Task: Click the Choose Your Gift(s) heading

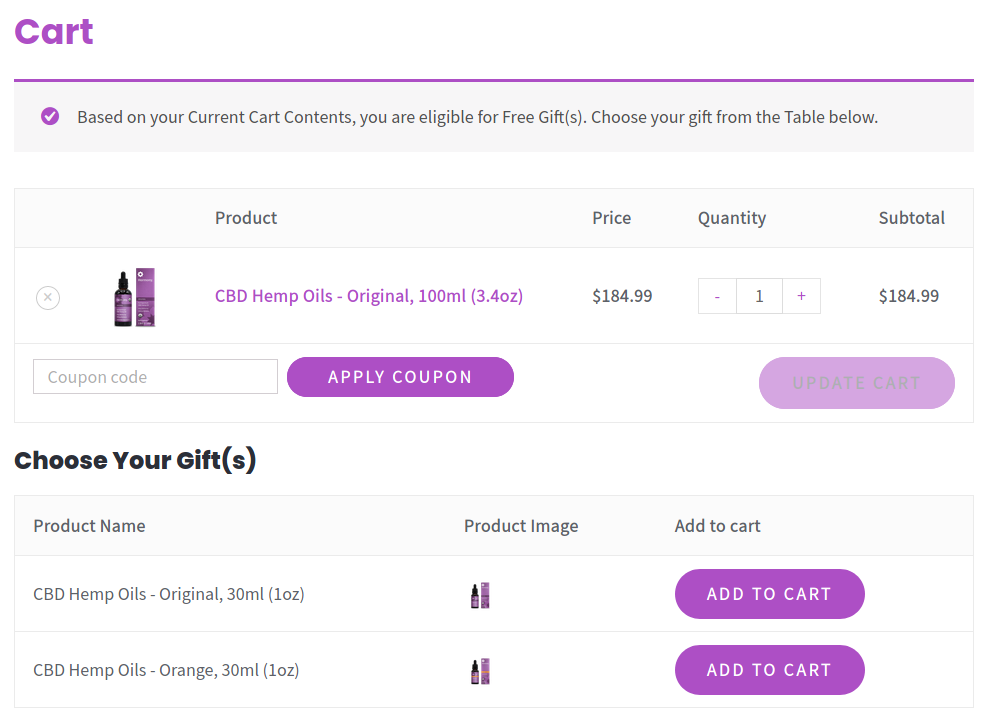Action: (x=135, y=460)
